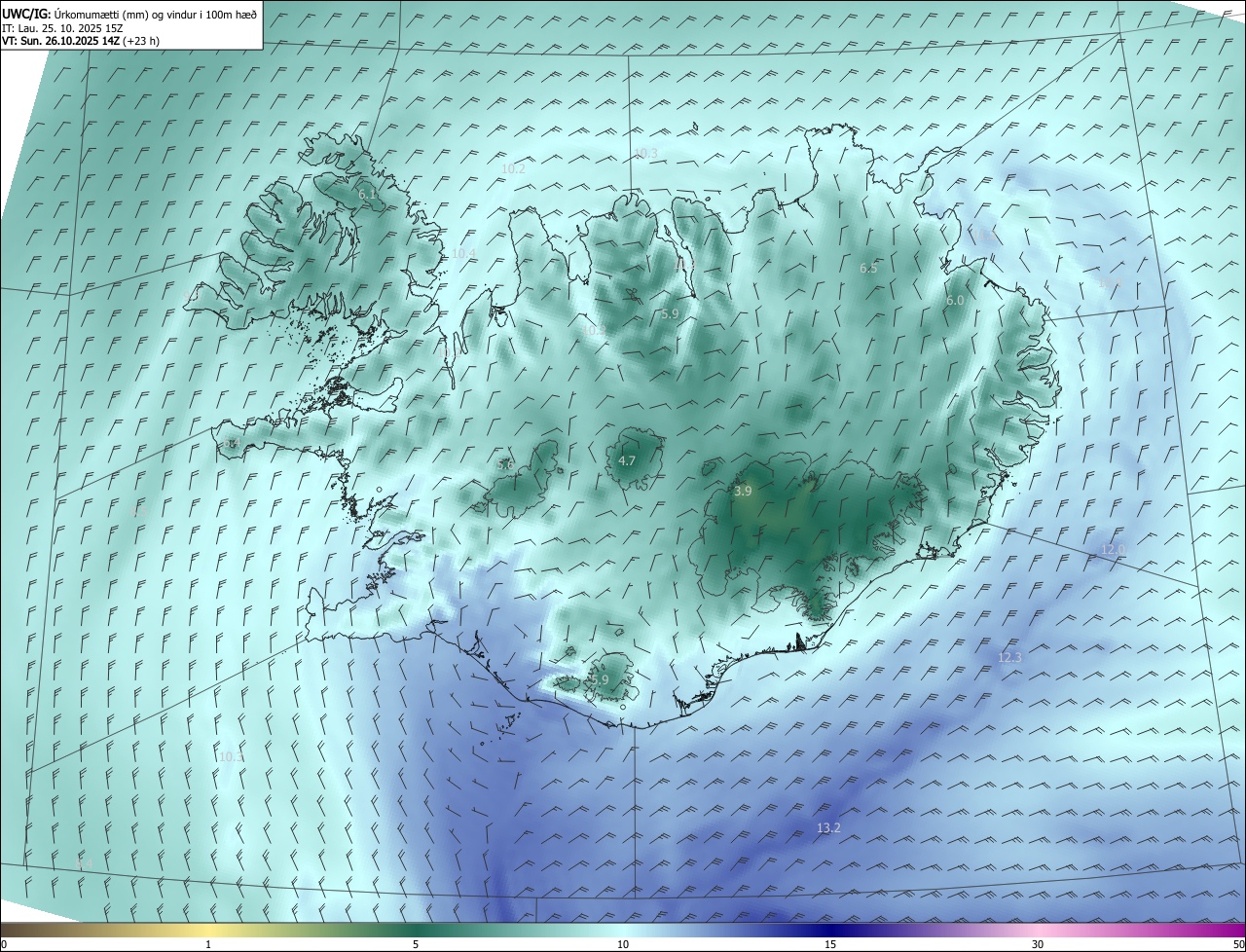
Task: Click the 6.4 value on Snæfellsnes peninsula
Action: coord(231,444)
